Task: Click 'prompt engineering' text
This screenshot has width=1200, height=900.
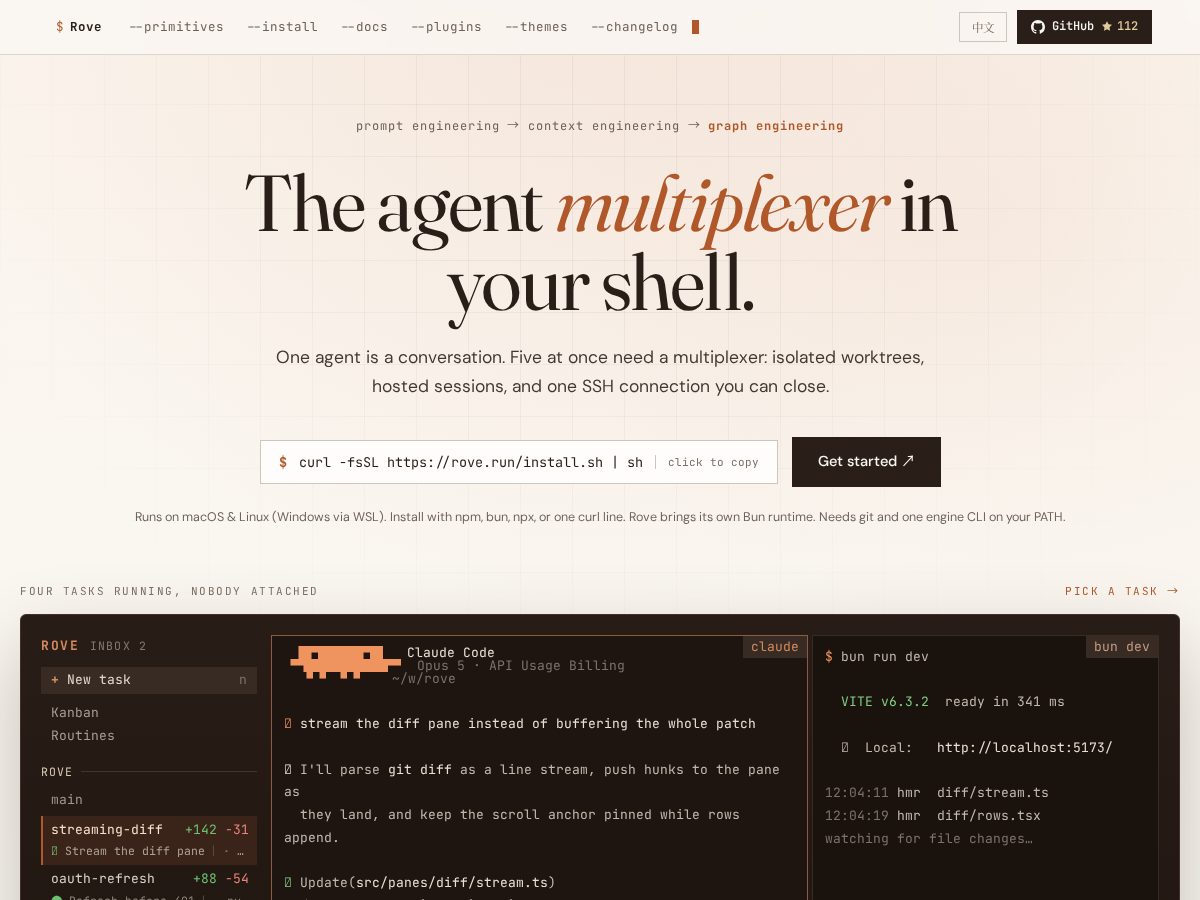Action: click(427, 126)
